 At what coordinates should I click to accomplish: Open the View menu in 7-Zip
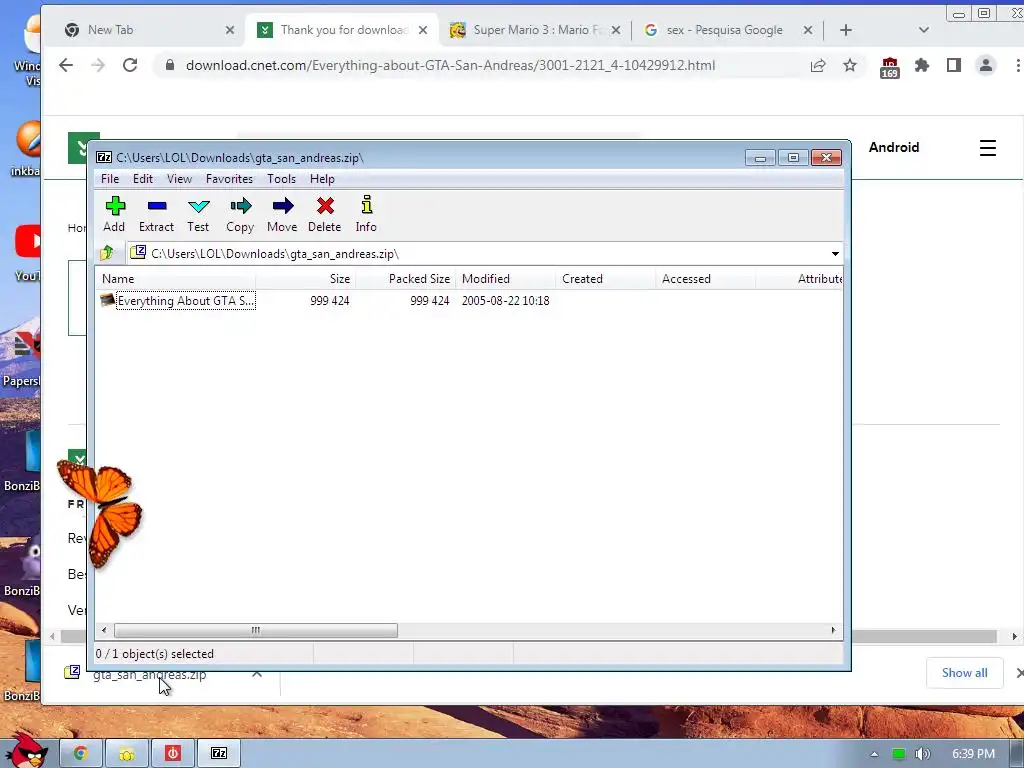pyautogui.click(x=179, y=179)
